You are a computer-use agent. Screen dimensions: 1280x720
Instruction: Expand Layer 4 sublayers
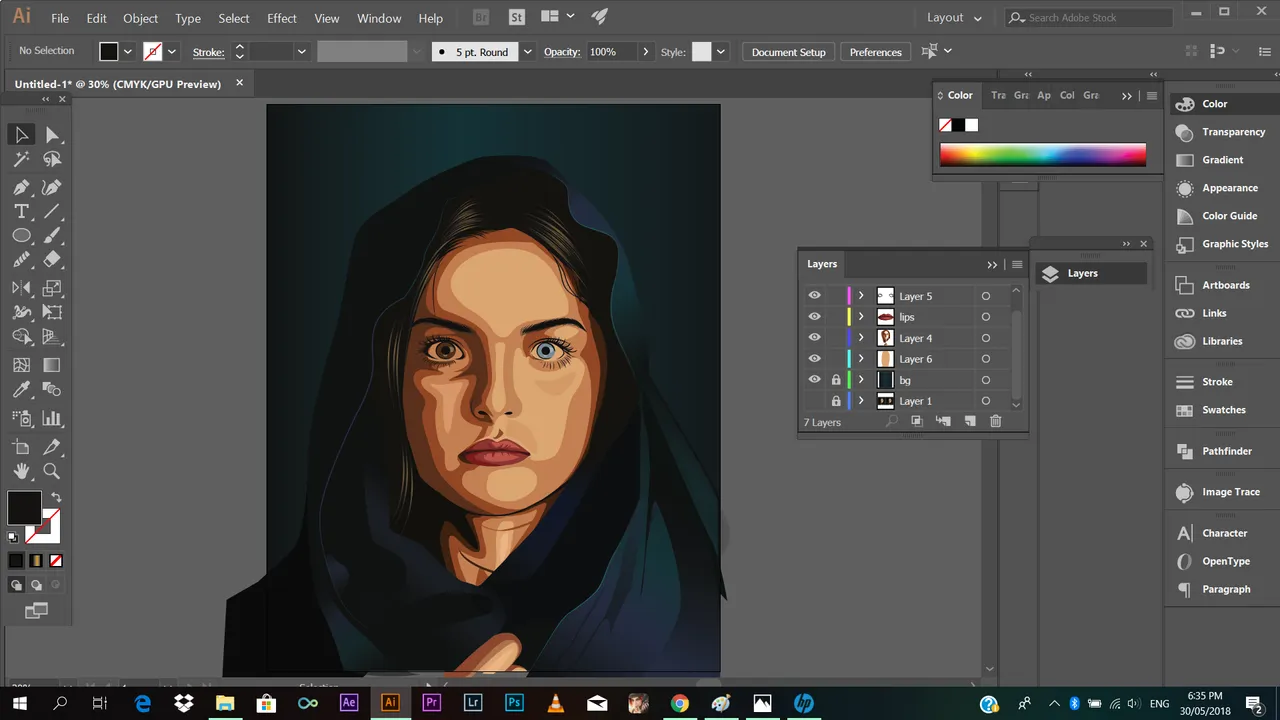pos(861,338)
